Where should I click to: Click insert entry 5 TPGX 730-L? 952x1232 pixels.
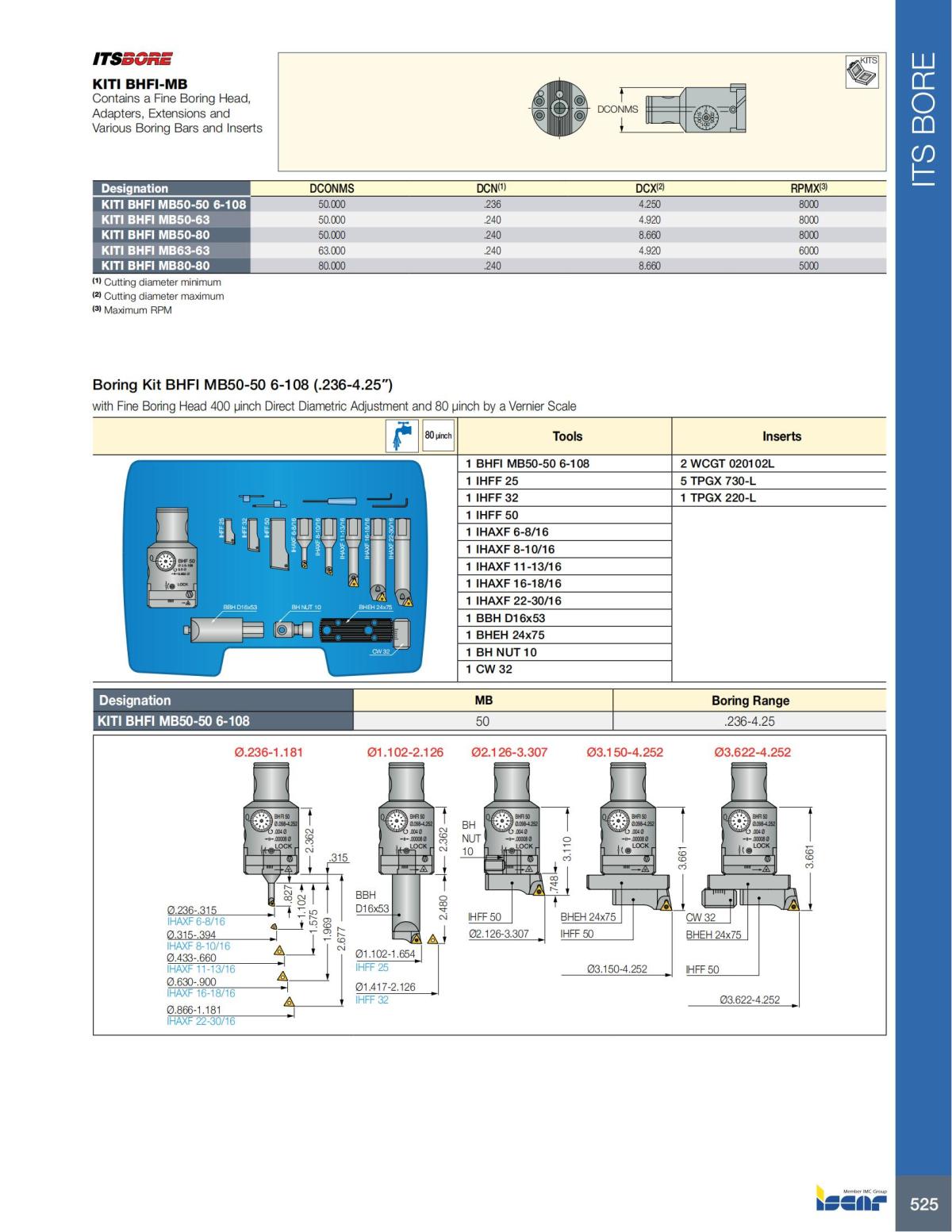click(718, 481)
